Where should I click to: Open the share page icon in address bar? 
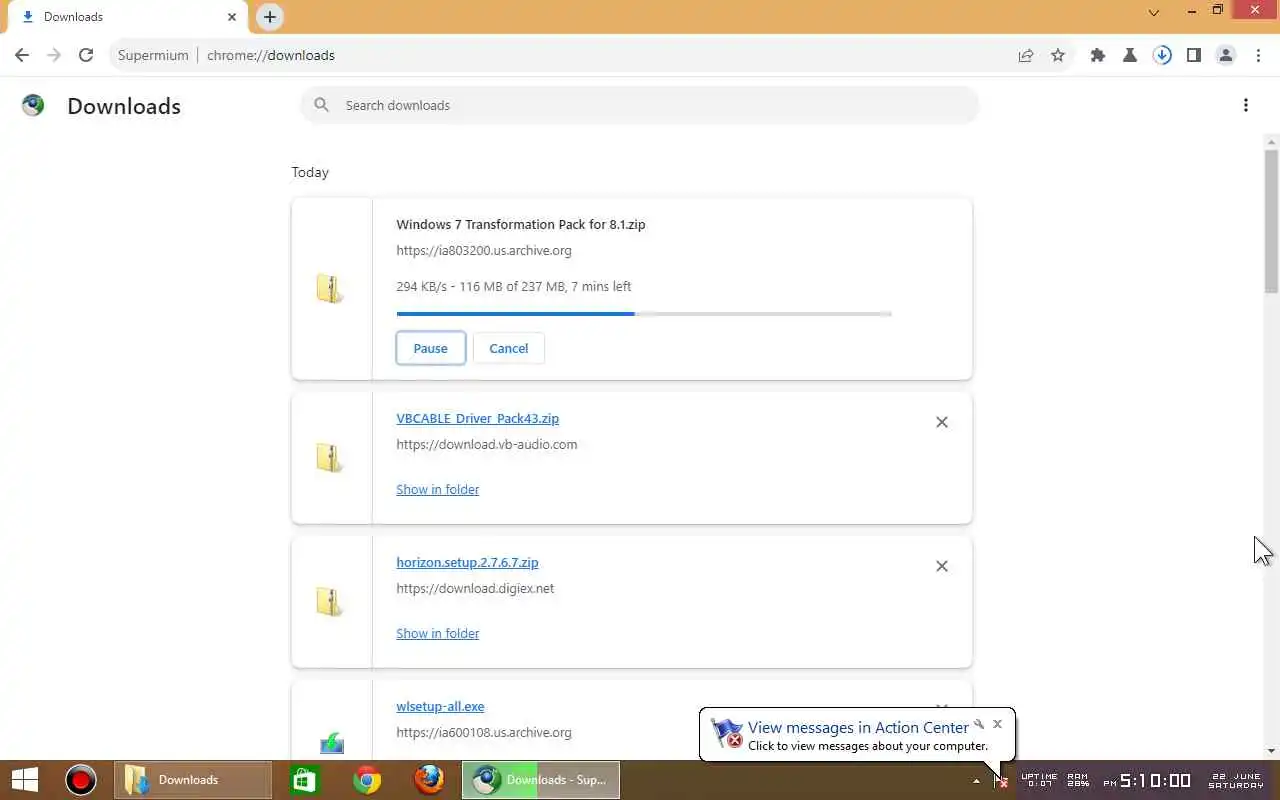coord(1026,56)
